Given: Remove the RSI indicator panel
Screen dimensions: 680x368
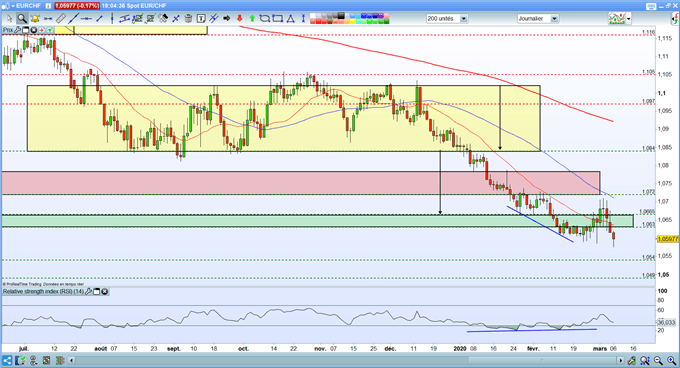Looking at the screenshot, I should (105, 292).
